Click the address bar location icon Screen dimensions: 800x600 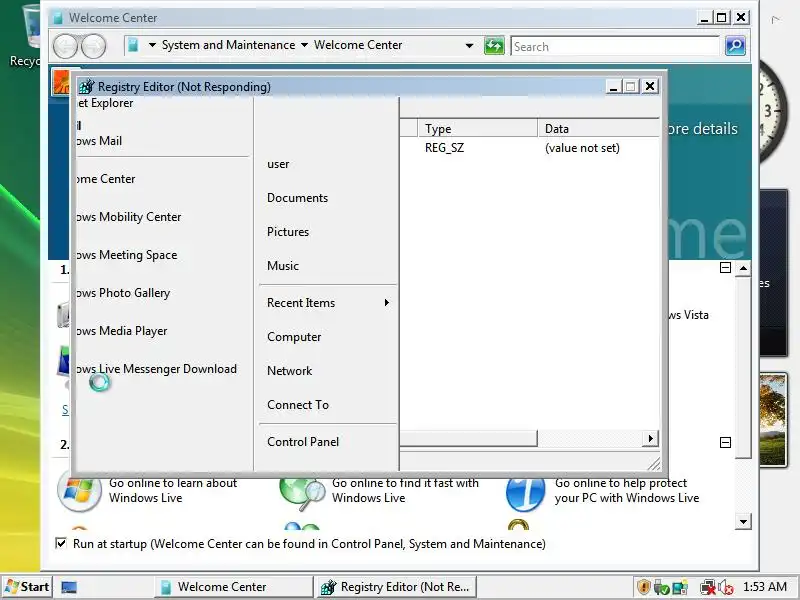133,45
